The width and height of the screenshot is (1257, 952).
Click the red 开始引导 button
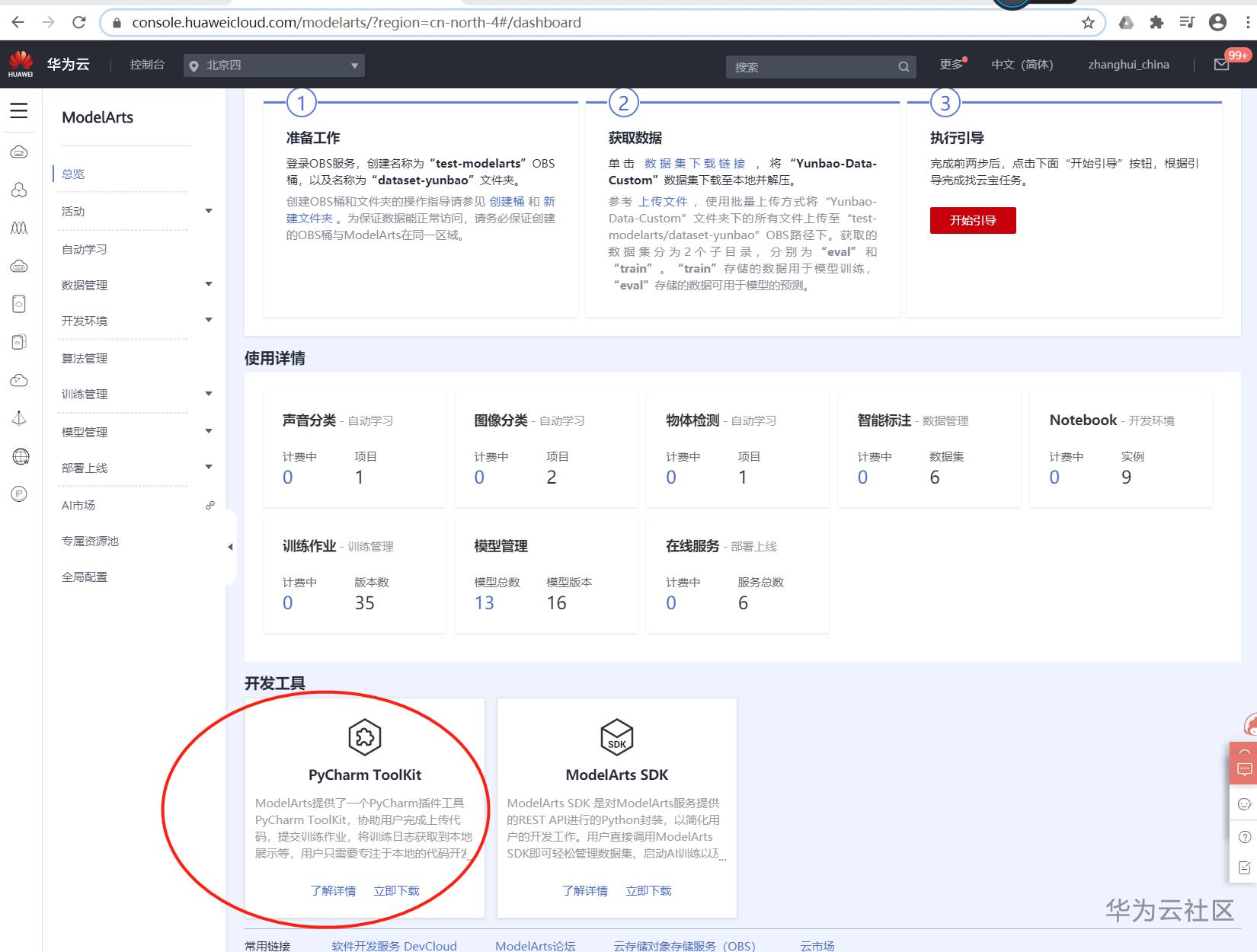pyautogui.click(x=973, y=220)
